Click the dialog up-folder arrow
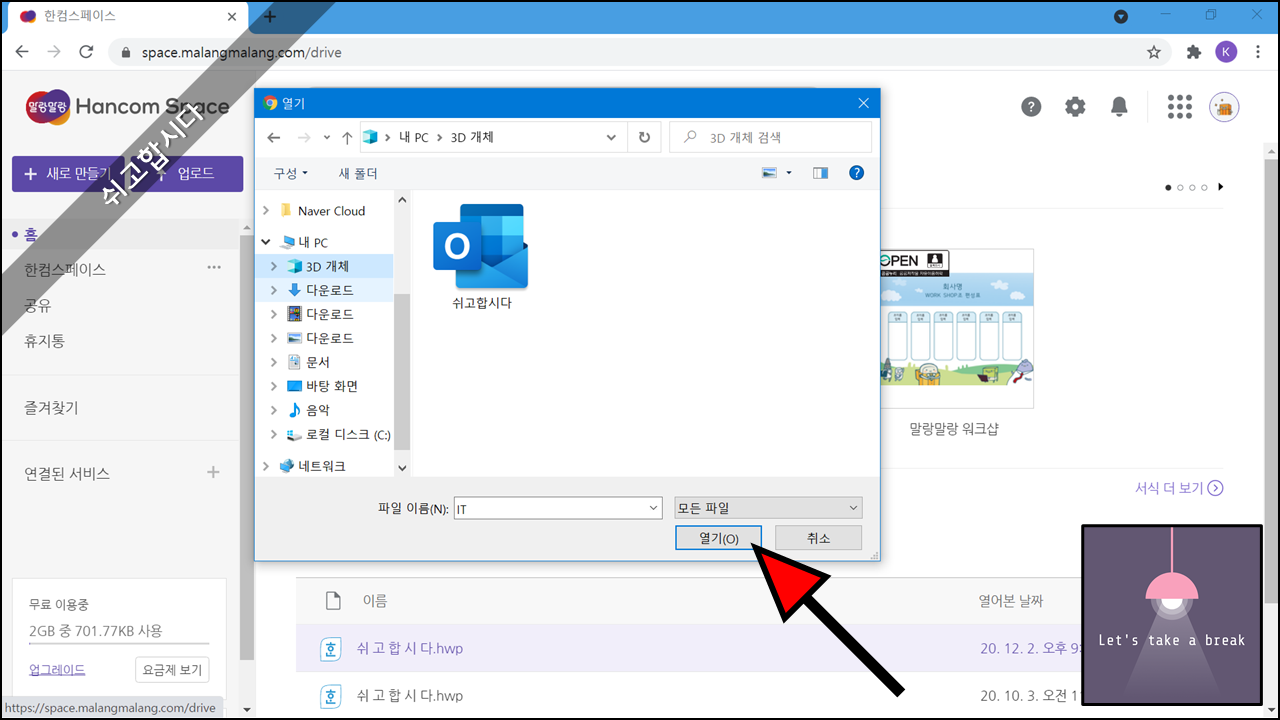 [347, 137]
